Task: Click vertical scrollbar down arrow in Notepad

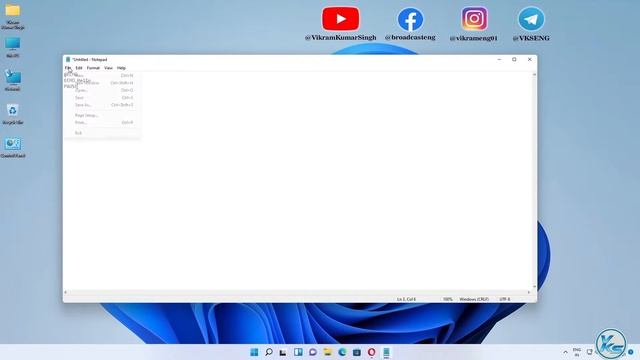Action: point(534,287)
